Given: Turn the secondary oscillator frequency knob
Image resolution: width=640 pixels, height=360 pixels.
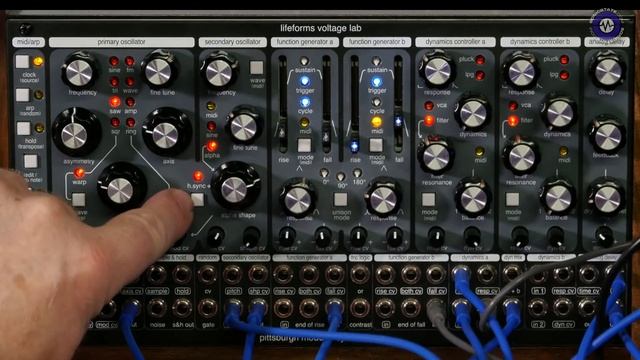Looking at the screenshot, I should pos(219,72).
